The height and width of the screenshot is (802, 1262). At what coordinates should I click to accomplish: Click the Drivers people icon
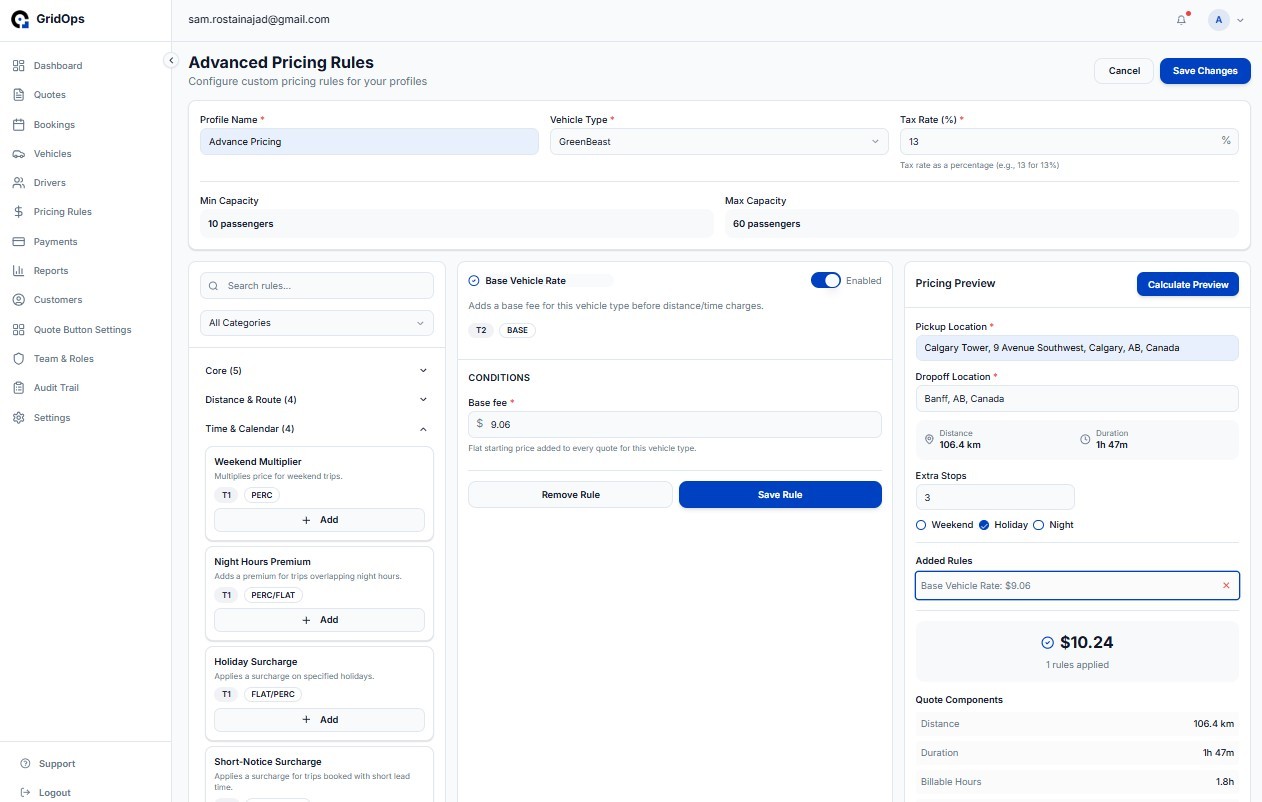(18, 183)
